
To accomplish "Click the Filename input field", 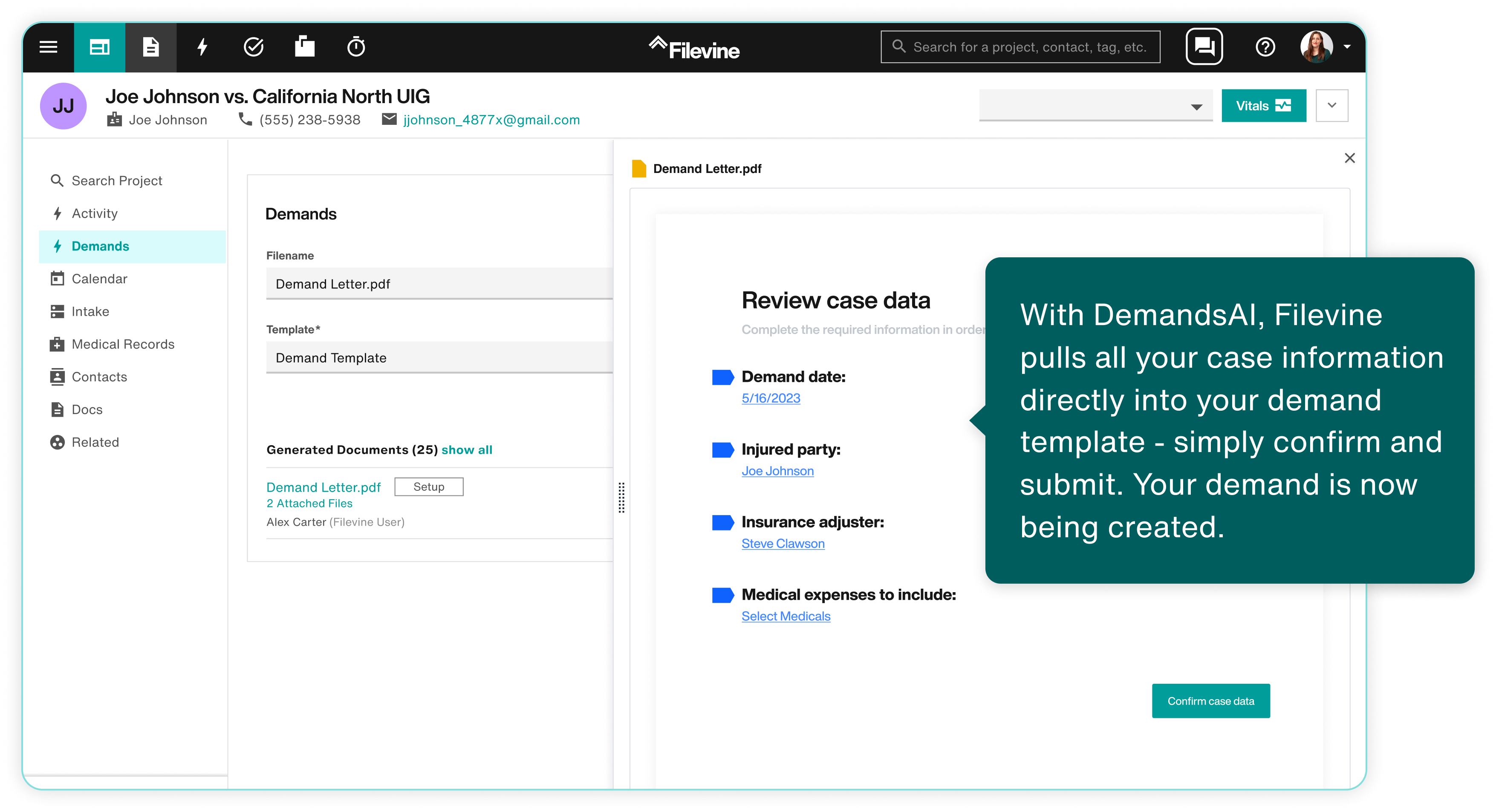I will 439,284.
